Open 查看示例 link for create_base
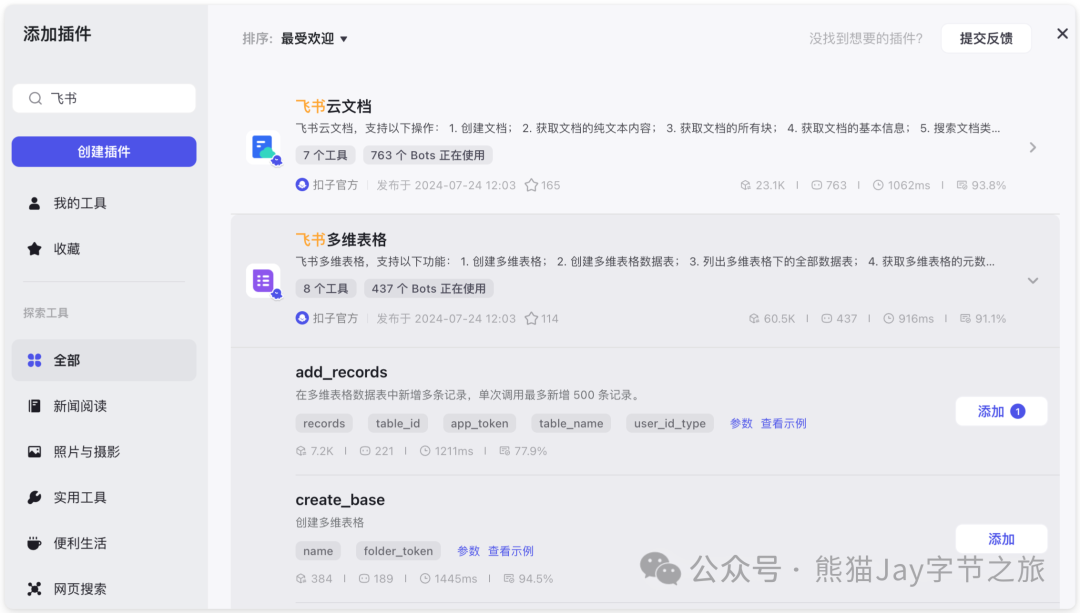Image resolution: width=1080 pixels, height=613 pixels. (510, 551)
